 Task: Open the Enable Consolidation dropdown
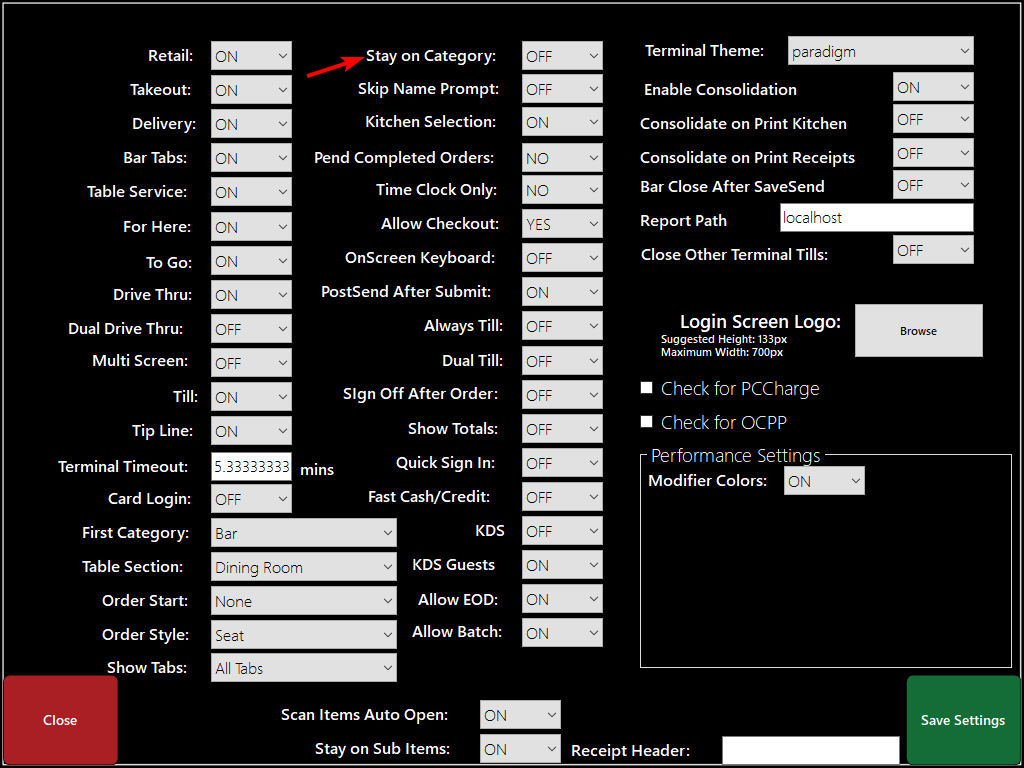pos(933,87)
